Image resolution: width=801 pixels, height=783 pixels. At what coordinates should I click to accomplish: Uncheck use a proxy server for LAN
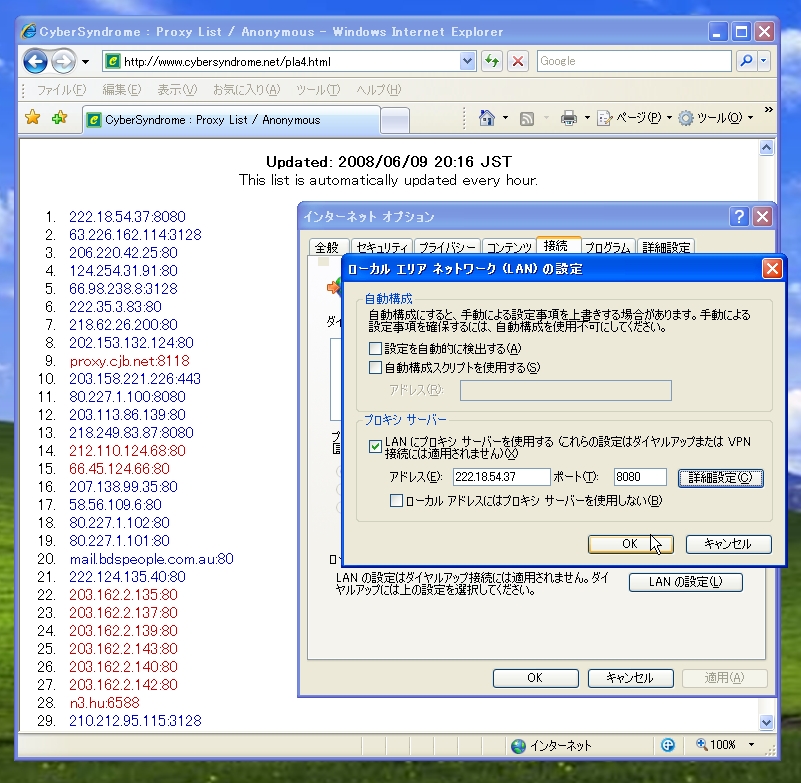(x=375, y=447)
